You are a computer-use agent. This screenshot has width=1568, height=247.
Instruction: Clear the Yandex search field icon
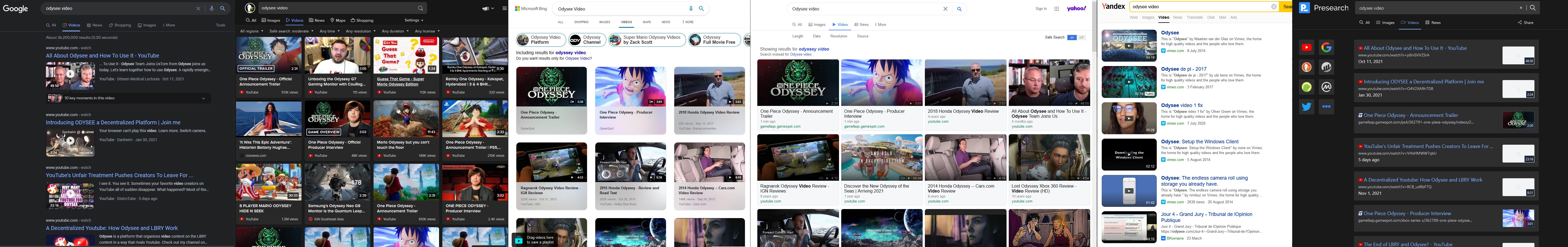point(1273,7)
